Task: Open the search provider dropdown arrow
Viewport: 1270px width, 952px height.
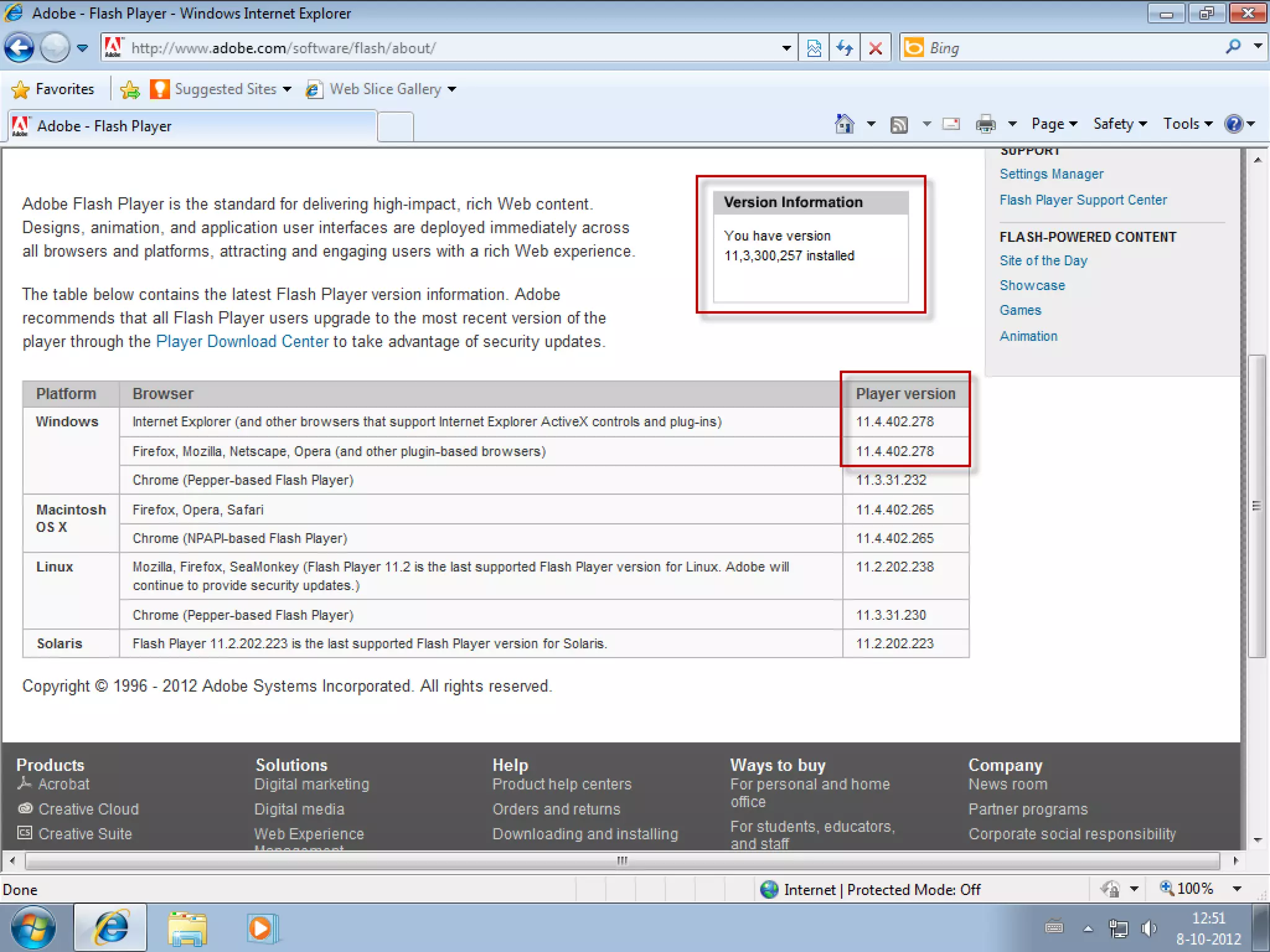Action: 1258,46
